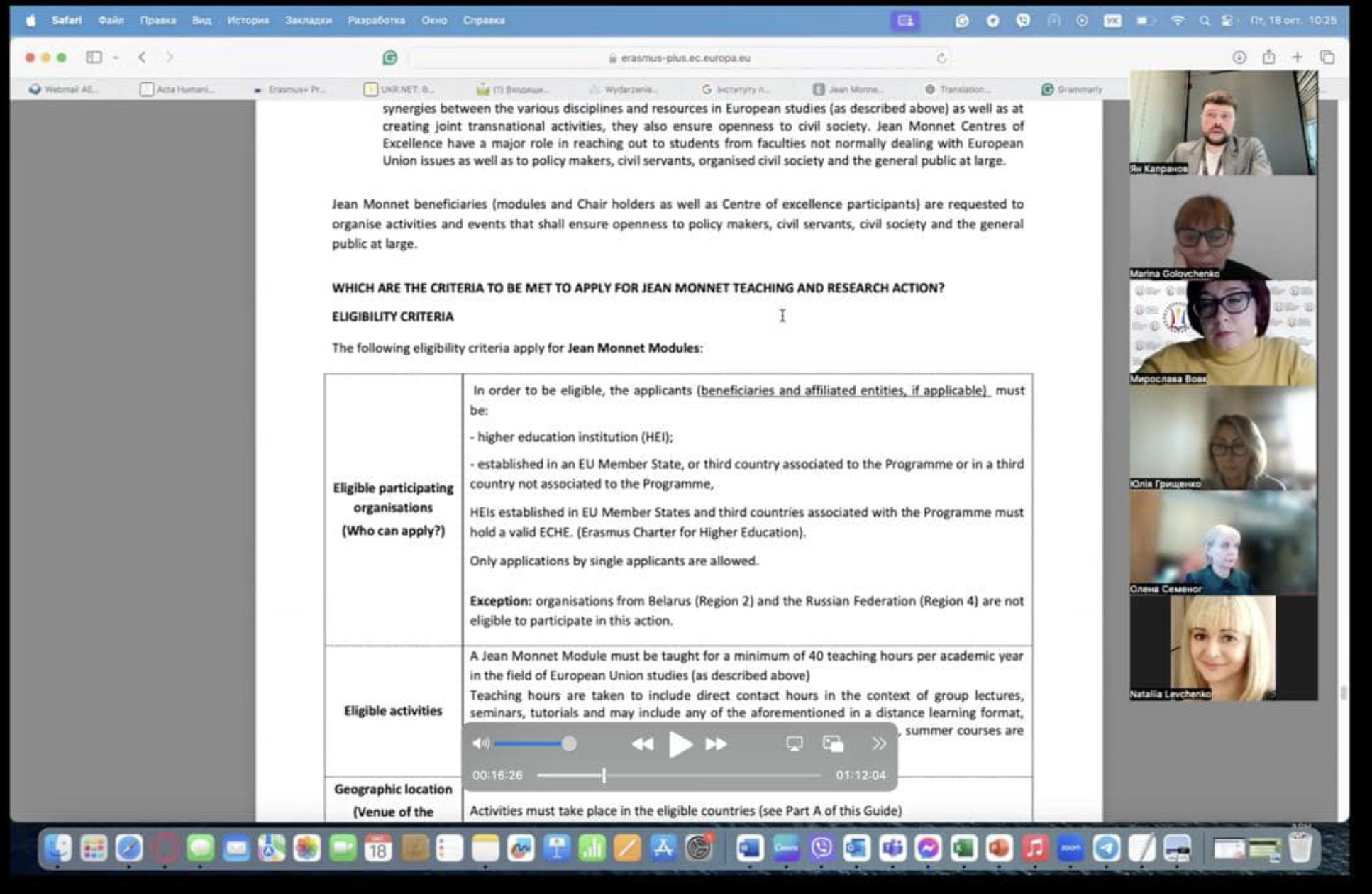The image size is (1372, 894).
Task: Open the clock date Пт, 18 окт. 10:25
Action: tap(1293, 21)
